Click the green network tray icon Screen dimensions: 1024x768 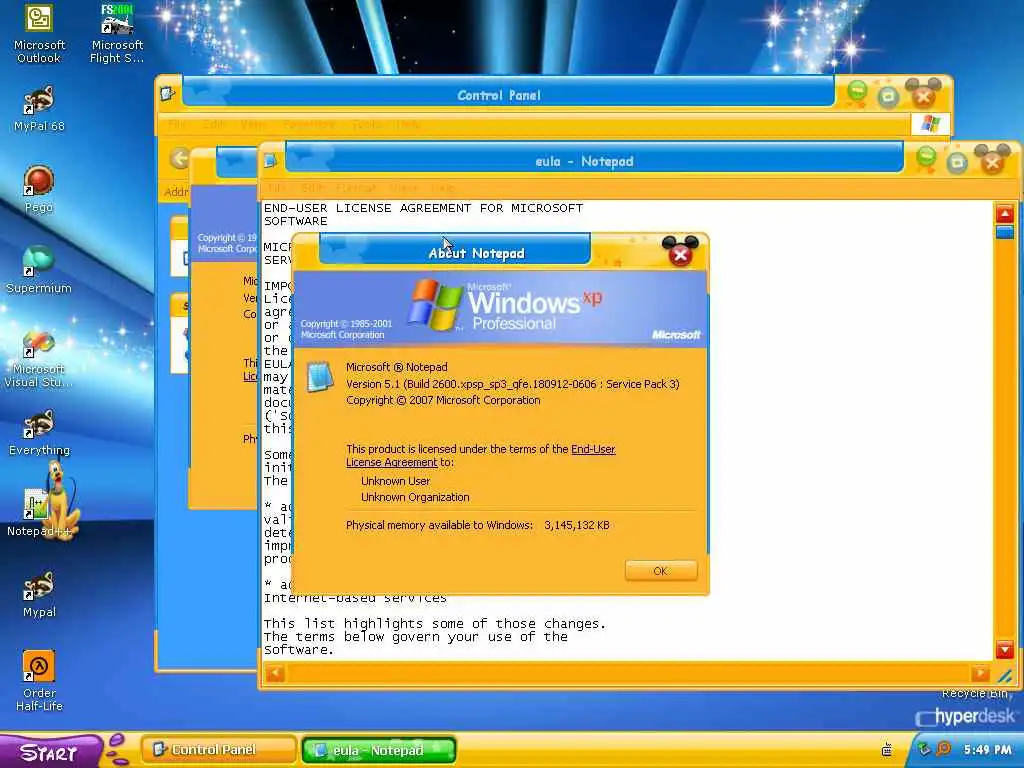923,748
